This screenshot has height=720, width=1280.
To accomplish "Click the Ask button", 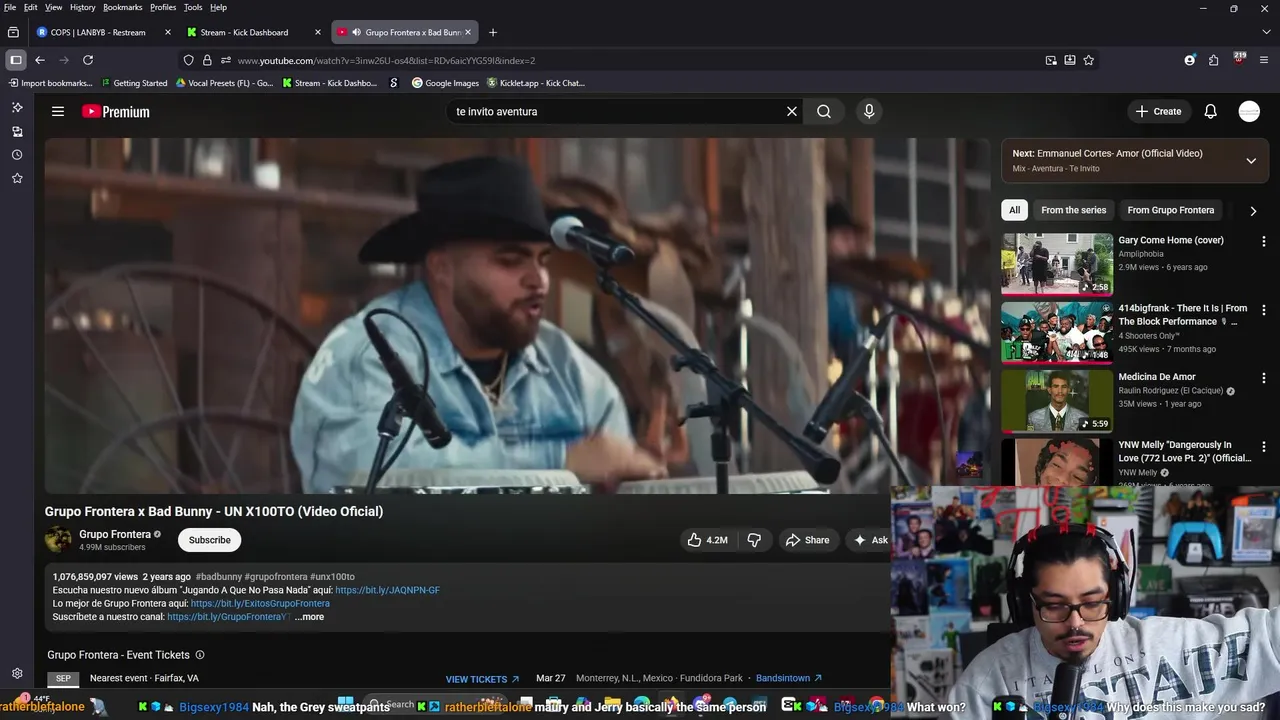I will point(869,540).
